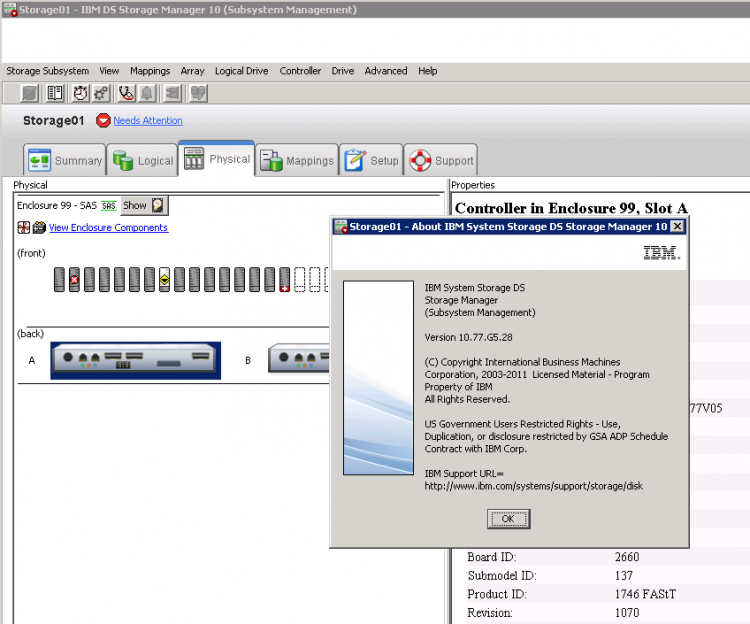Click the green SAS interface icon
The width and height of the screenshot is (750, 624).
tap(109, 206)
